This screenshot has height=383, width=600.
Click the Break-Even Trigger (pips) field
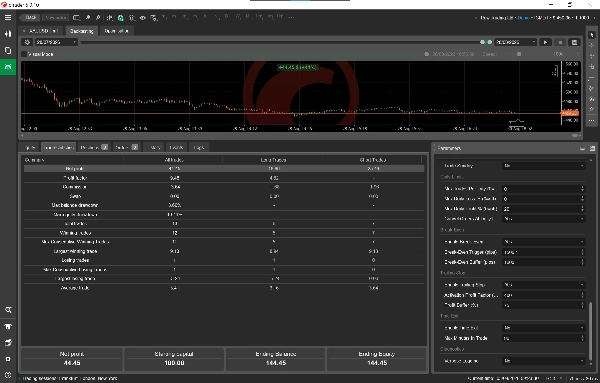tap(543, 252)
